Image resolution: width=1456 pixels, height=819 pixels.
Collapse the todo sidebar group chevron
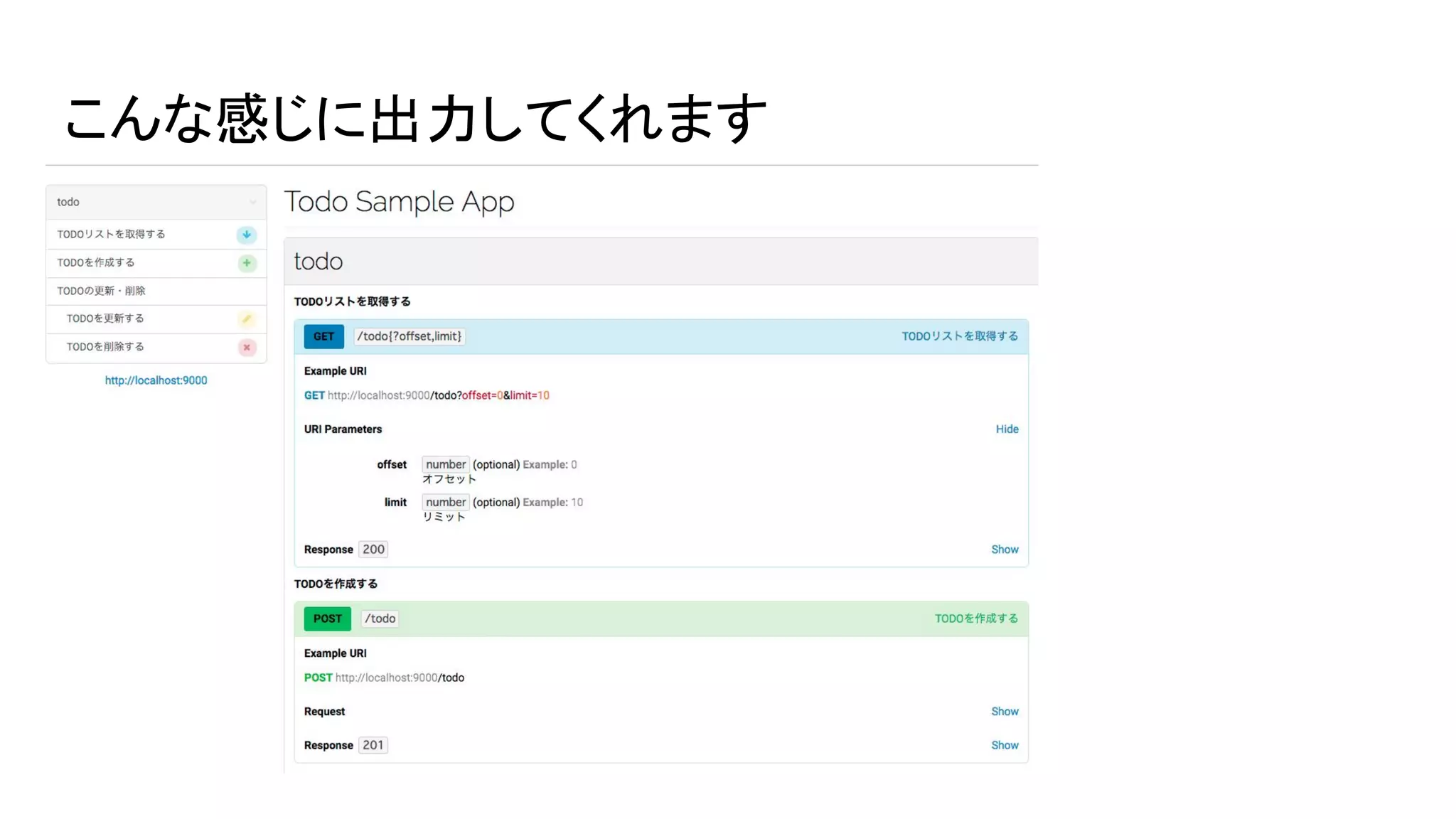click(252, 203)
